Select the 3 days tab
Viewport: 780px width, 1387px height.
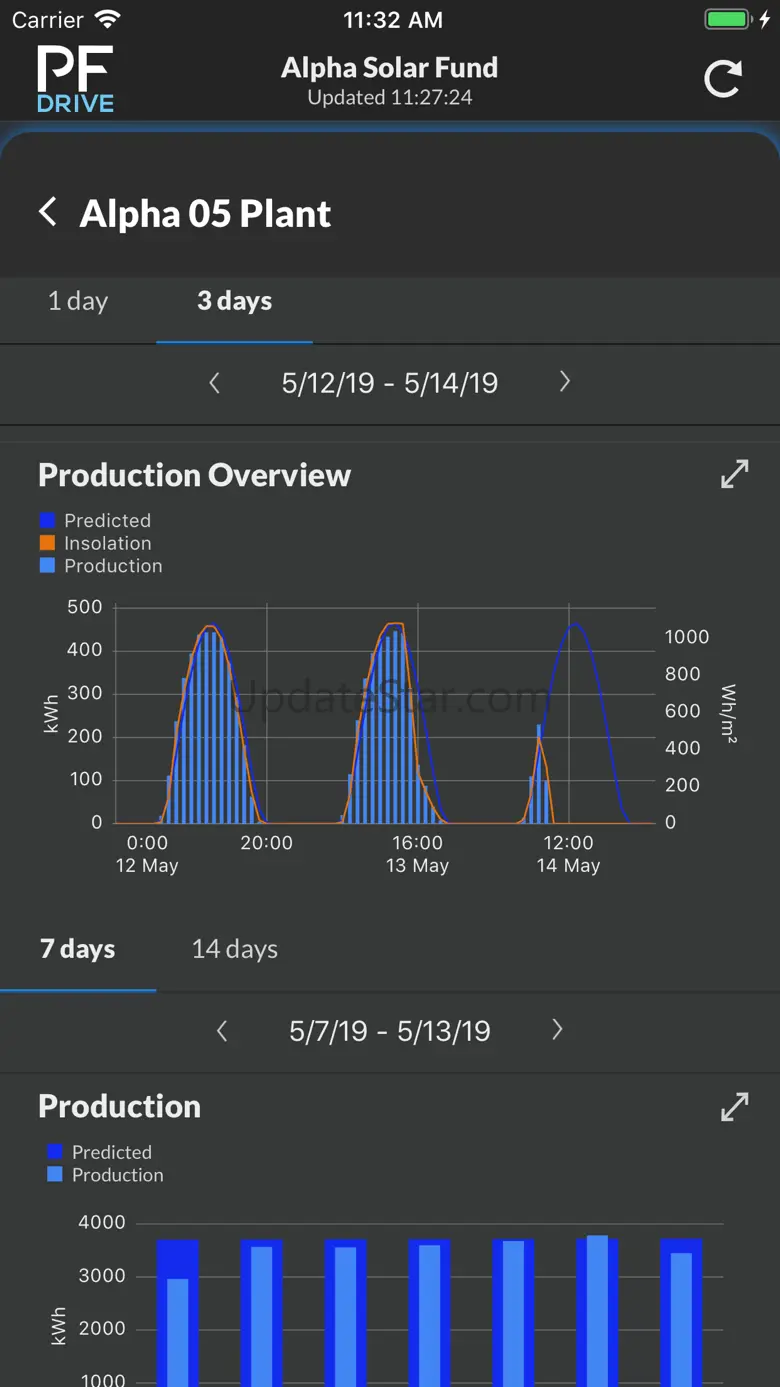[x=234, y=301]
